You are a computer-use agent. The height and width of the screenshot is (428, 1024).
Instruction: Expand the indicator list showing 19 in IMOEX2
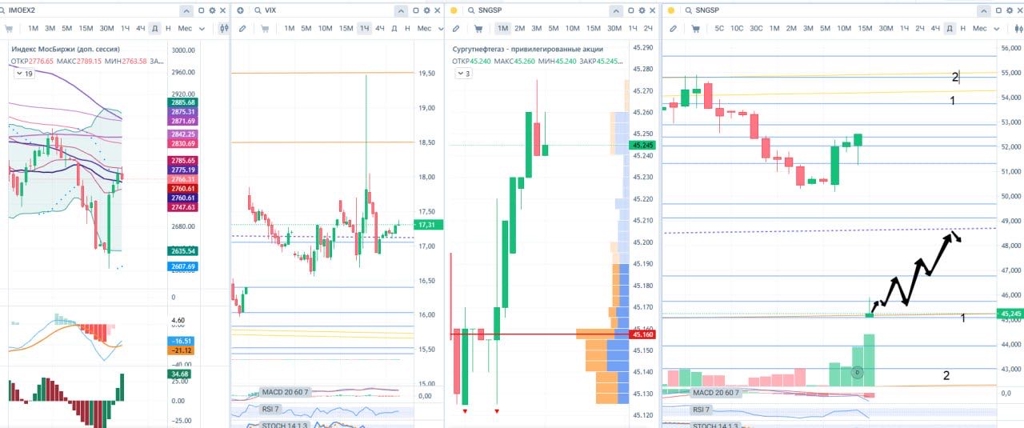(x=24, y=74)
